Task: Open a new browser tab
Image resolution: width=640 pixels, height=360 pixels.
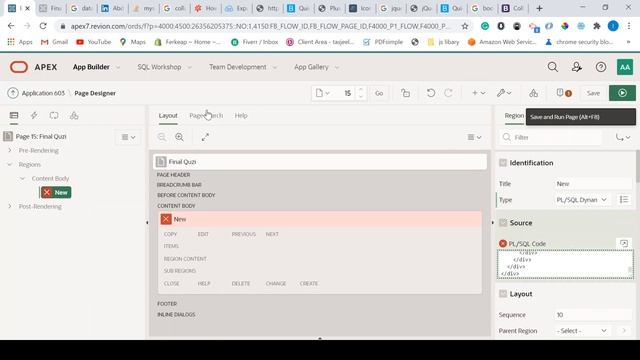Action: (539, 8)
